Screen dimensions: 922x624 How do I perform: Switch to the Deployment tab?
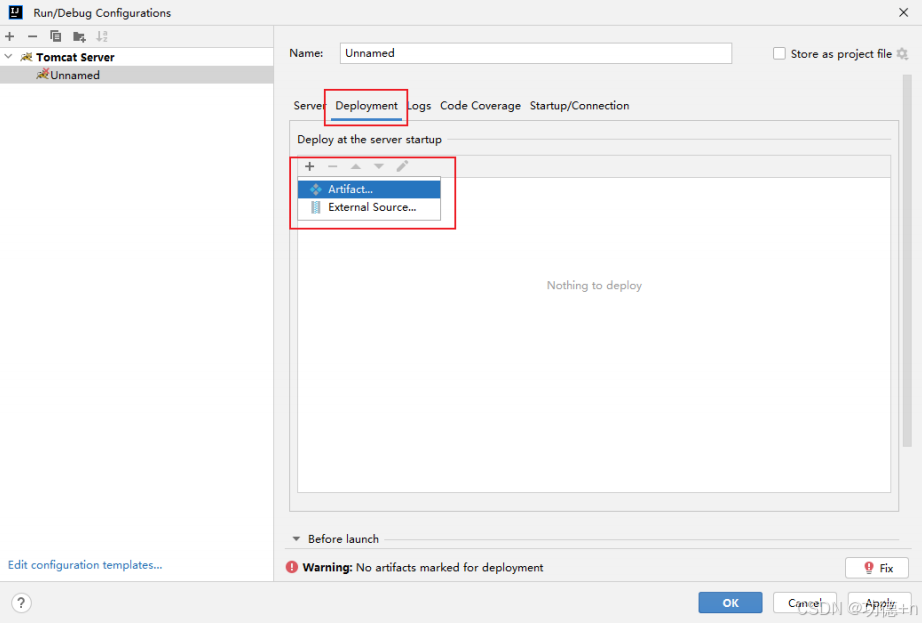(366, 106)
